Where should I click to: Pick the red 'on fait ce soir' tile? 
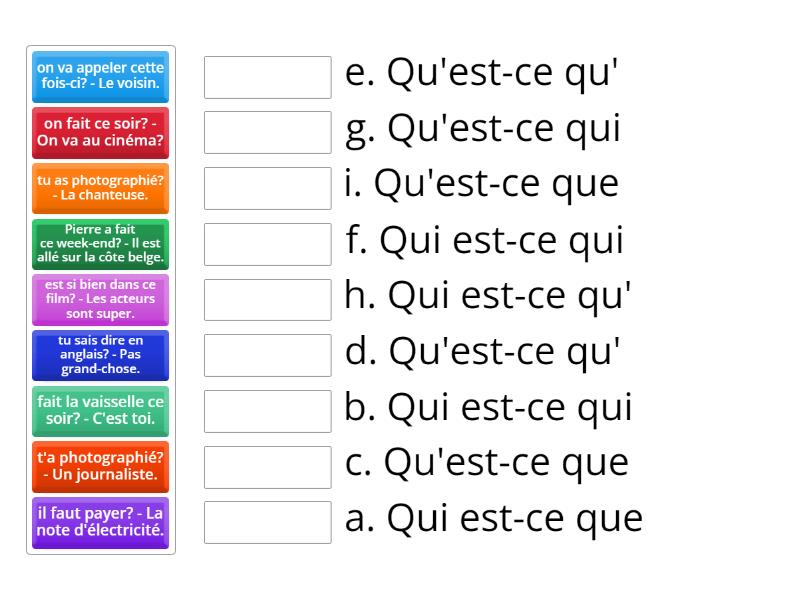pyautogui.click(x=101, y=133)
